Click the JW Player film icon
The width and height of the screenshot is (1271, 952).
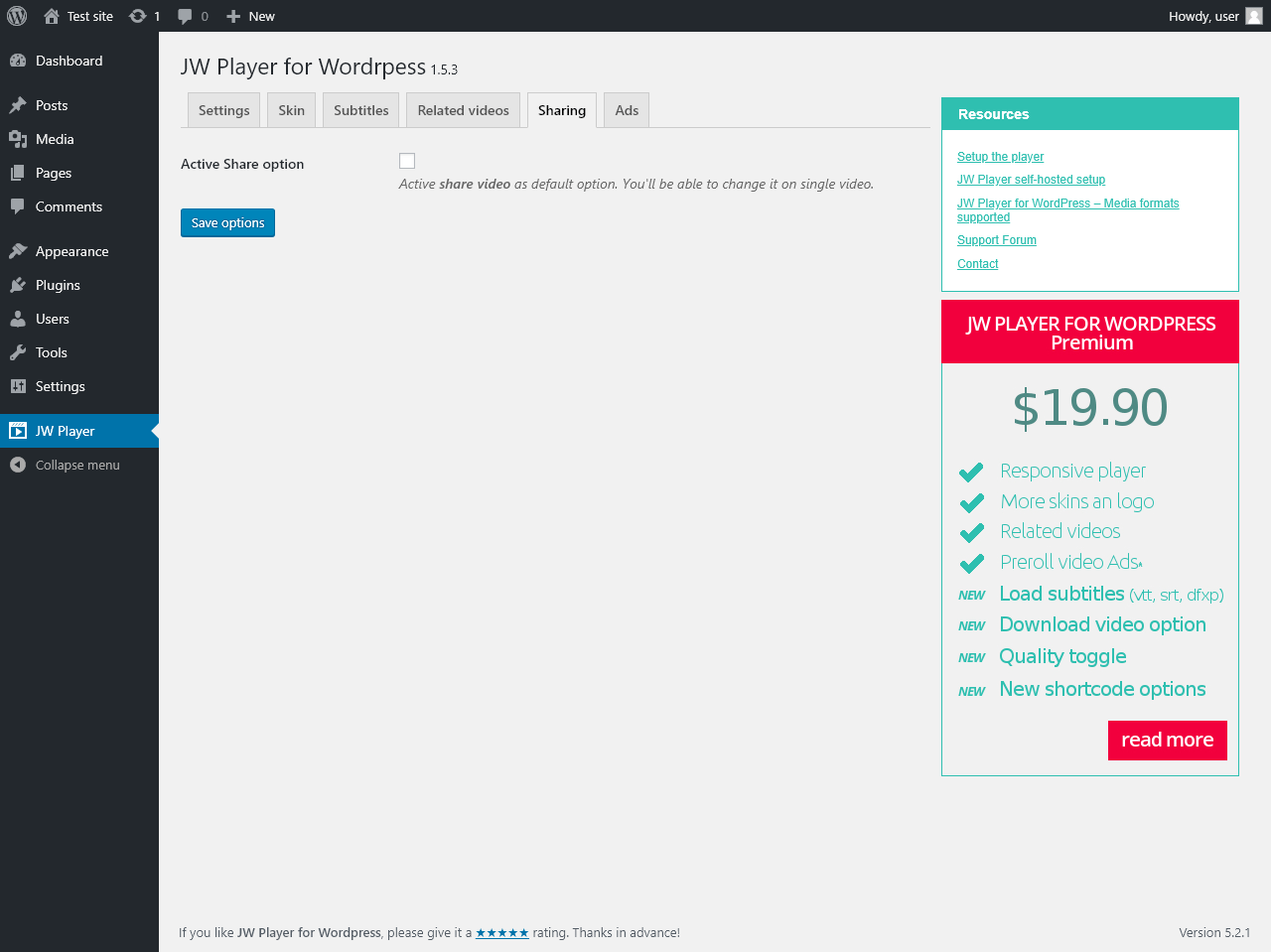click(x=18, y=431)
